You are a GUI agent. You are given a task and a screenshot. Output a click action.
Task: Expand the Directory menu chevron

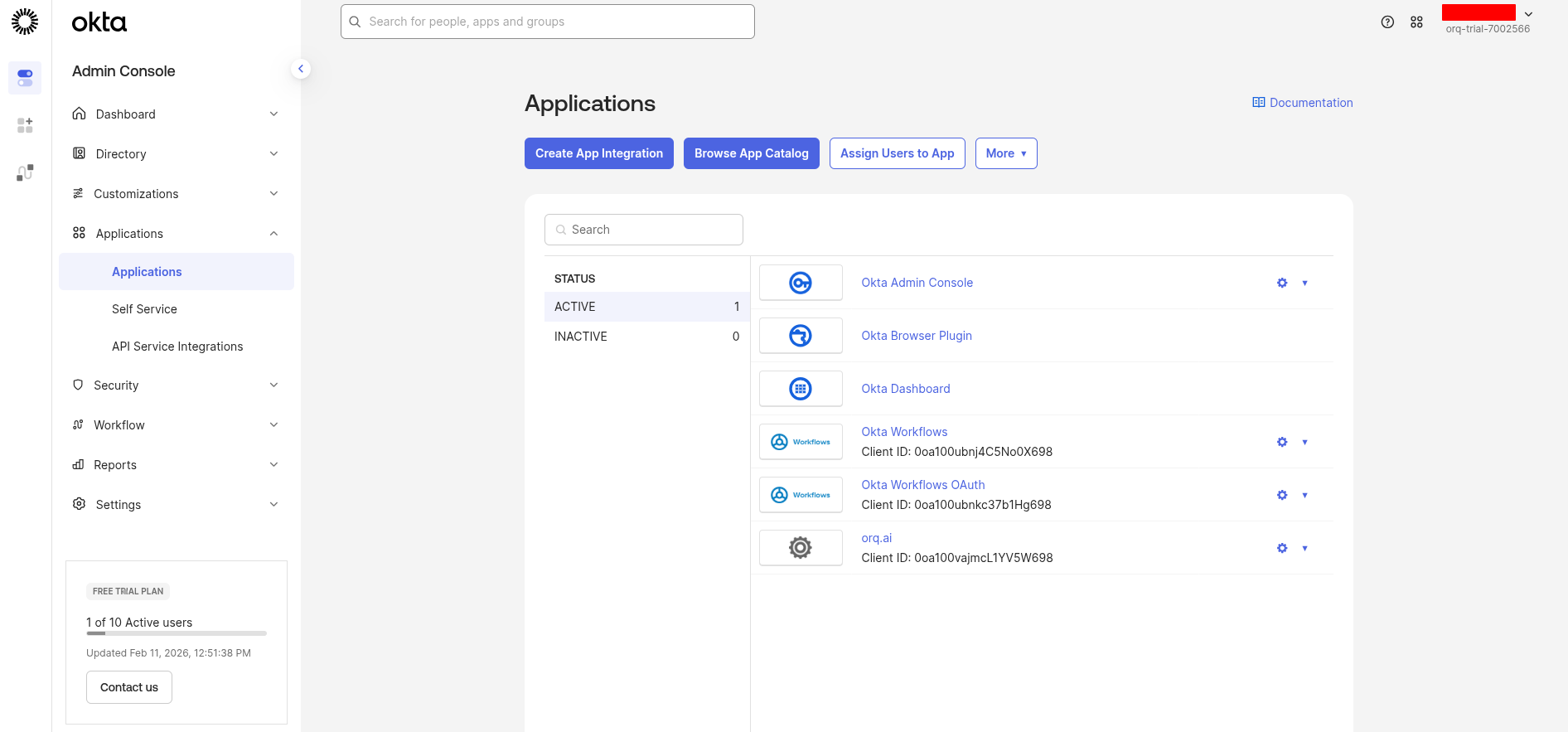click(x=273, y=153)
